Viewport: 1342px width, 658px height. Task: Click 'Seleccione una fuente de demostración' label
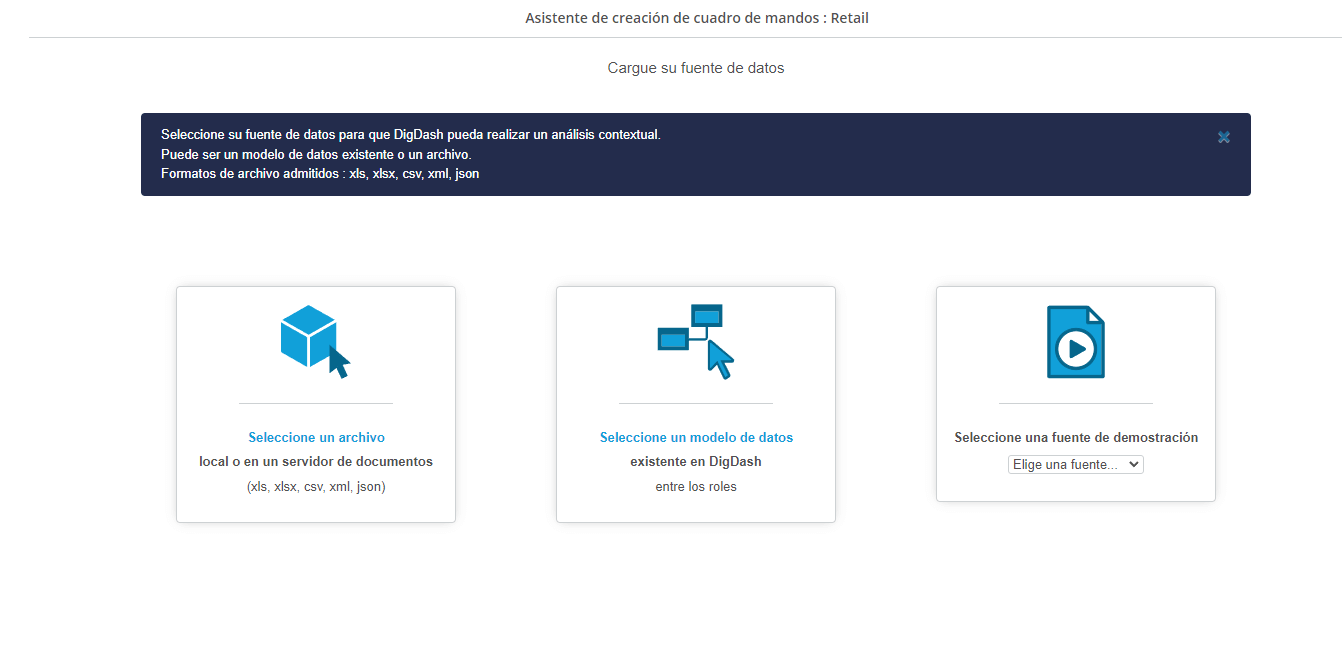point(1076,437)
